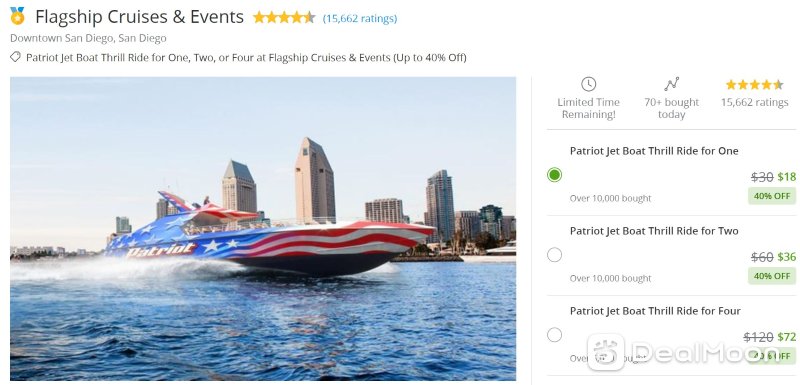
Task: Click Patriot Jet Boat Thrill Ride for Four label
Action: click(655, 311)
